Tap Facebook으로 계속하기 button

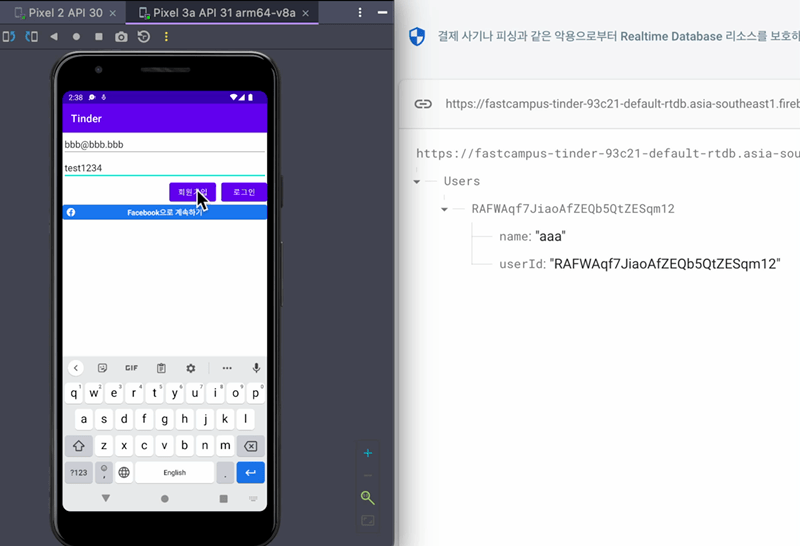[164, 212]
